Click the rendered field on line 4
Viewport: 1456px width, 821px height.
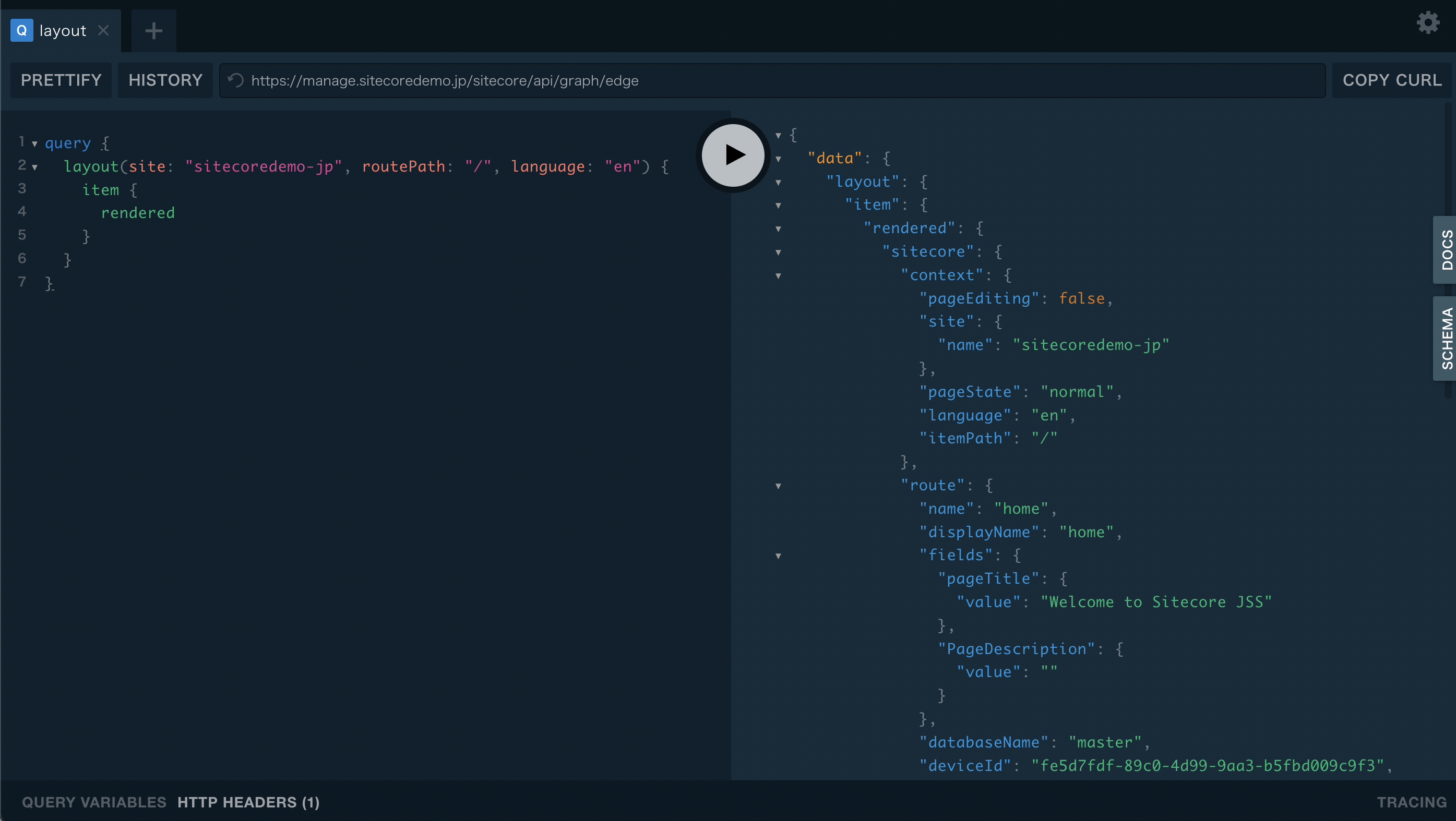coord(138,212)
